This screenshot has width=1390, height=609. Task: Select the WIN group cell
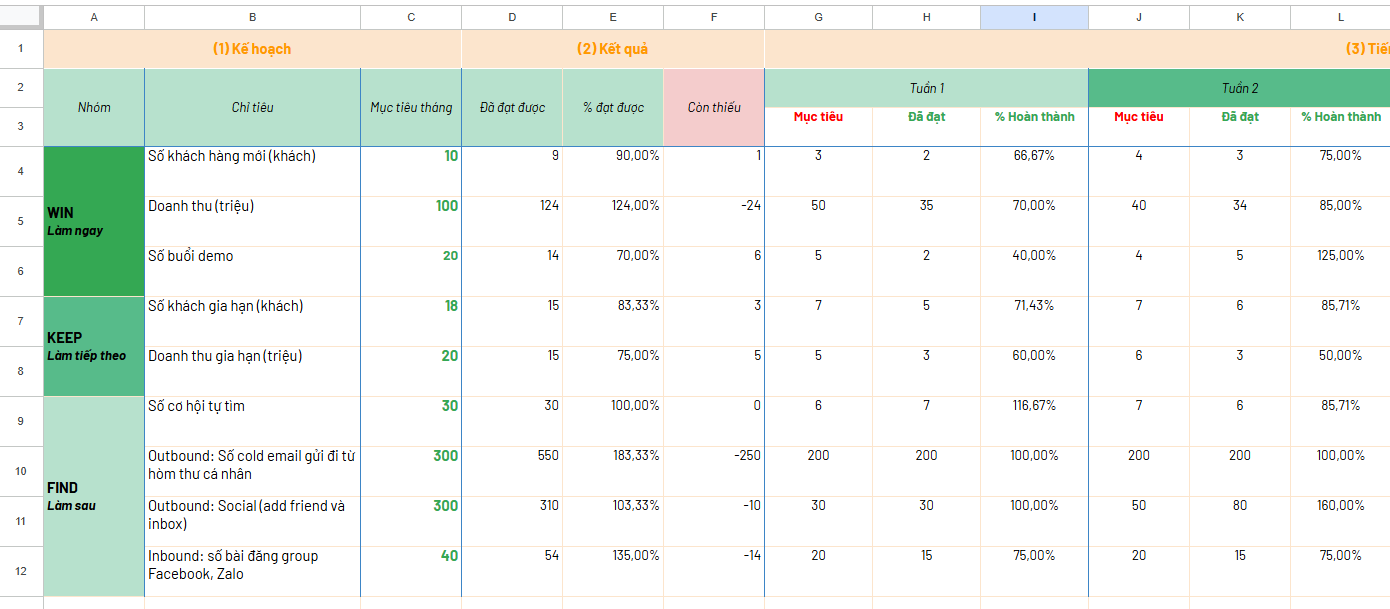[94, 221]
